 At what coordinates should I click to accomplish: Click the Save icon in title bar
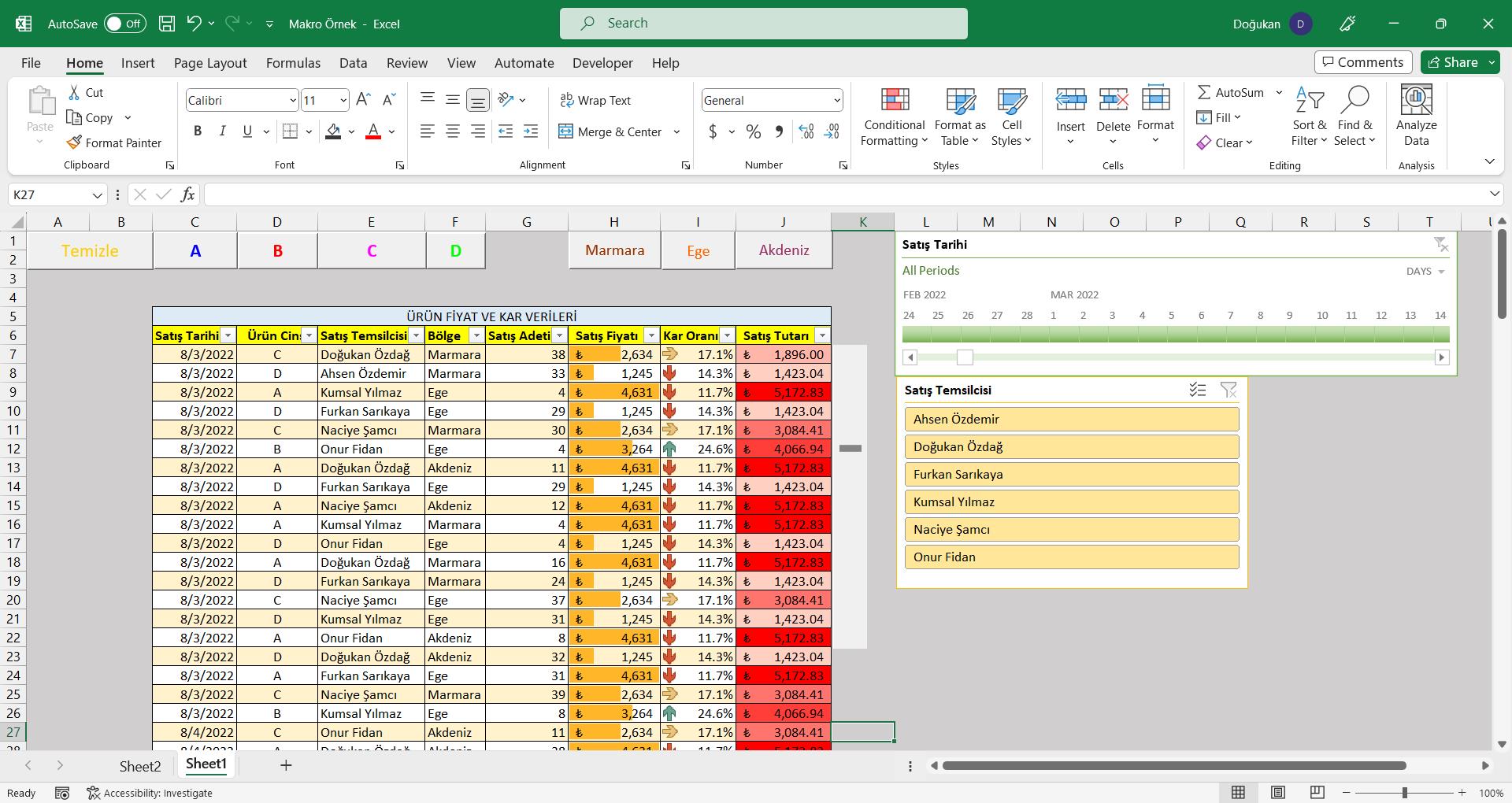pos(167,24)
